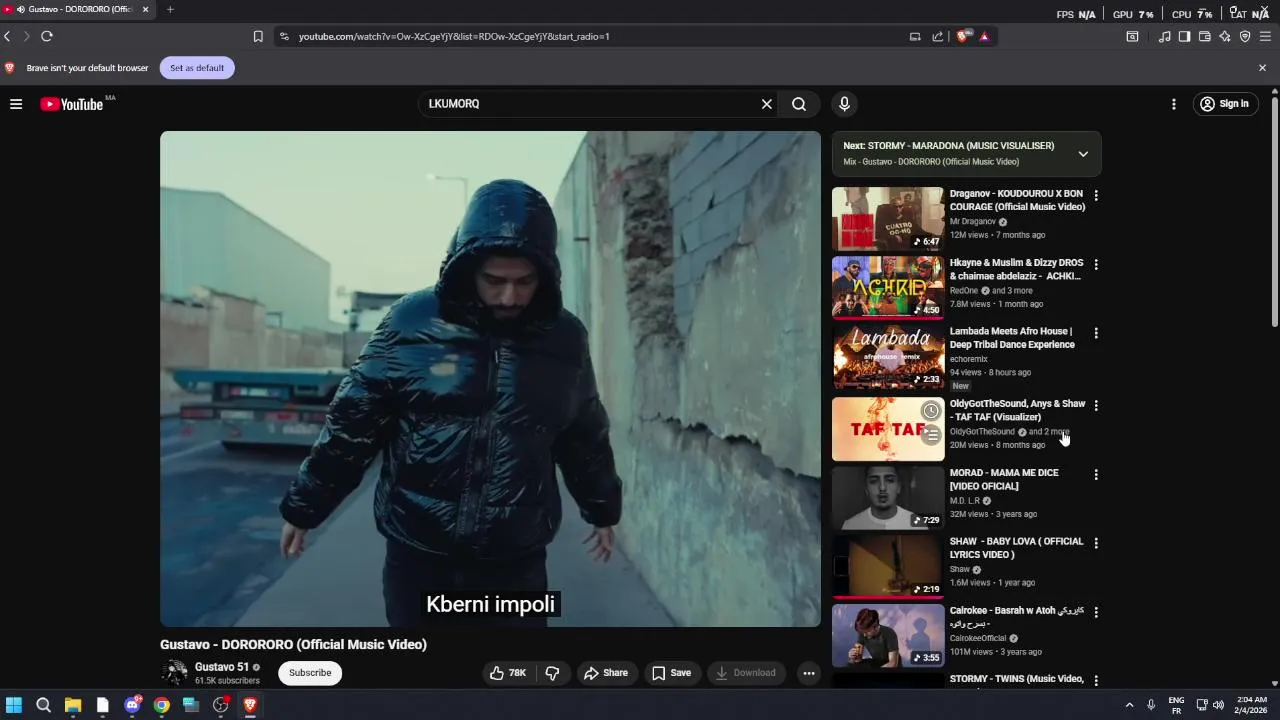Open the taskbar clock and date
Viewport: 1280px width, 720px height.
1251,705
